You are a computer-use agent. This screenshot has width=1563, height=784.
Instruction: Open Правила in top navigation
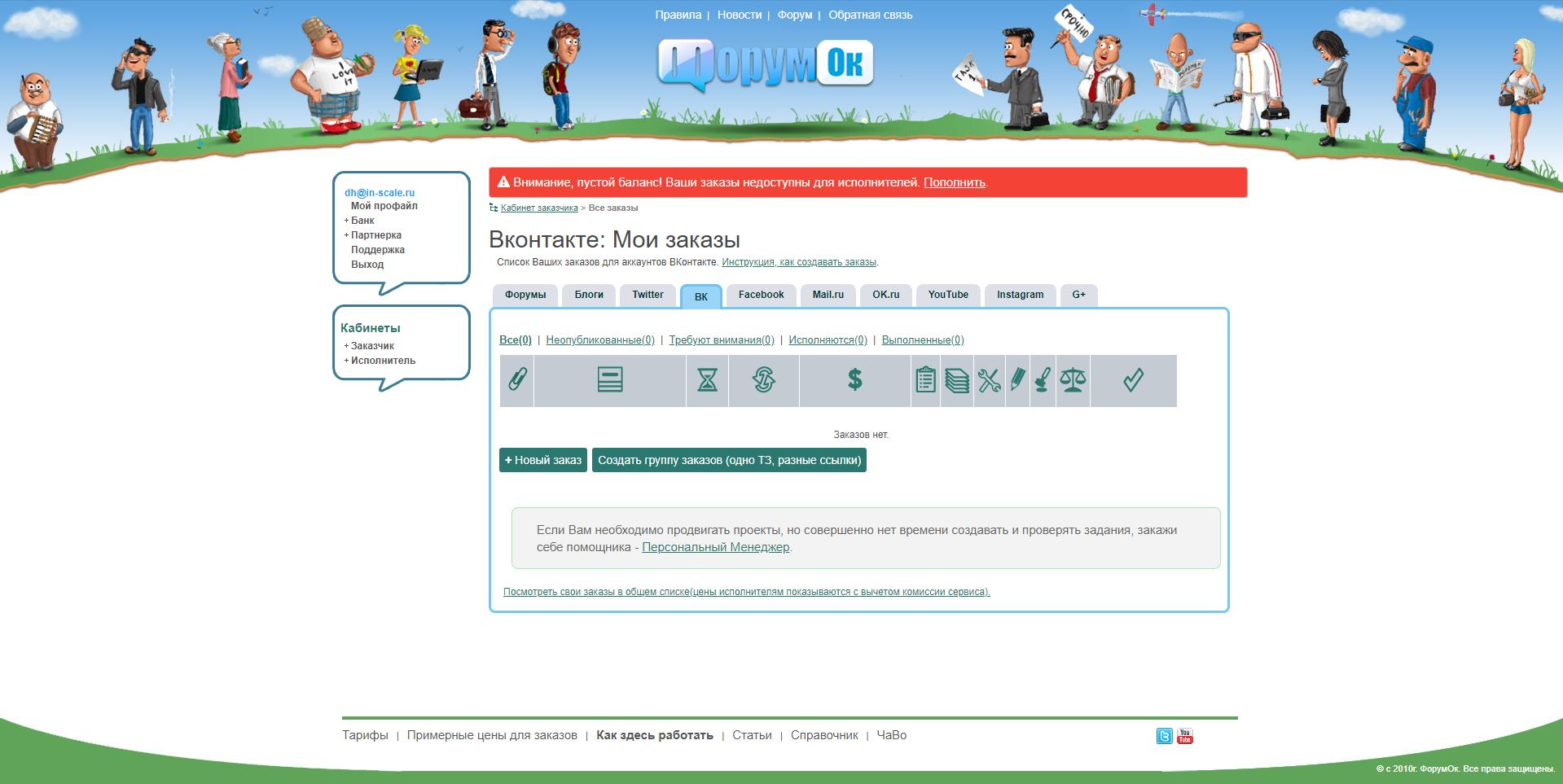click(678, 15)
